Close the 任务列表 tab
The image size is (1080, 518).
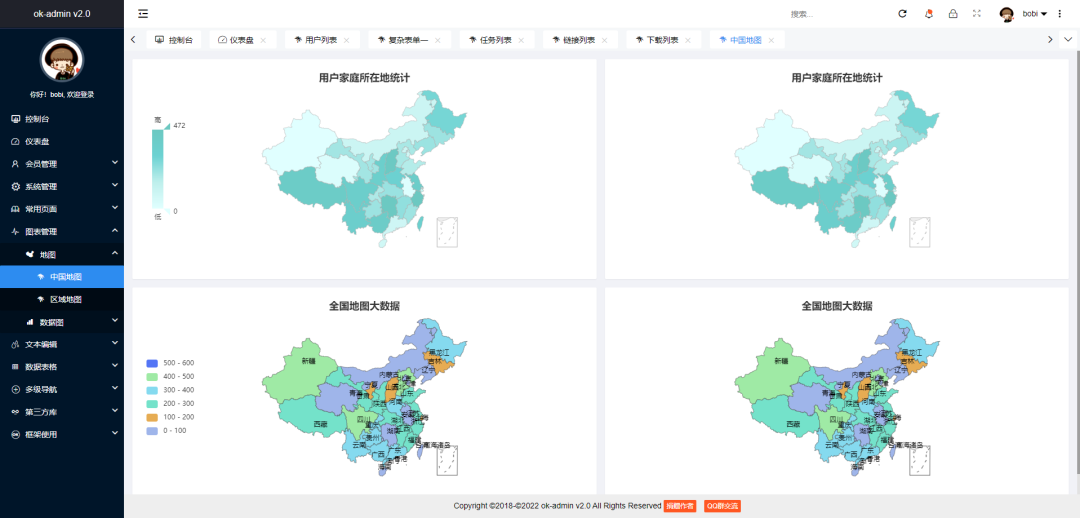click(x=521, y=40)
